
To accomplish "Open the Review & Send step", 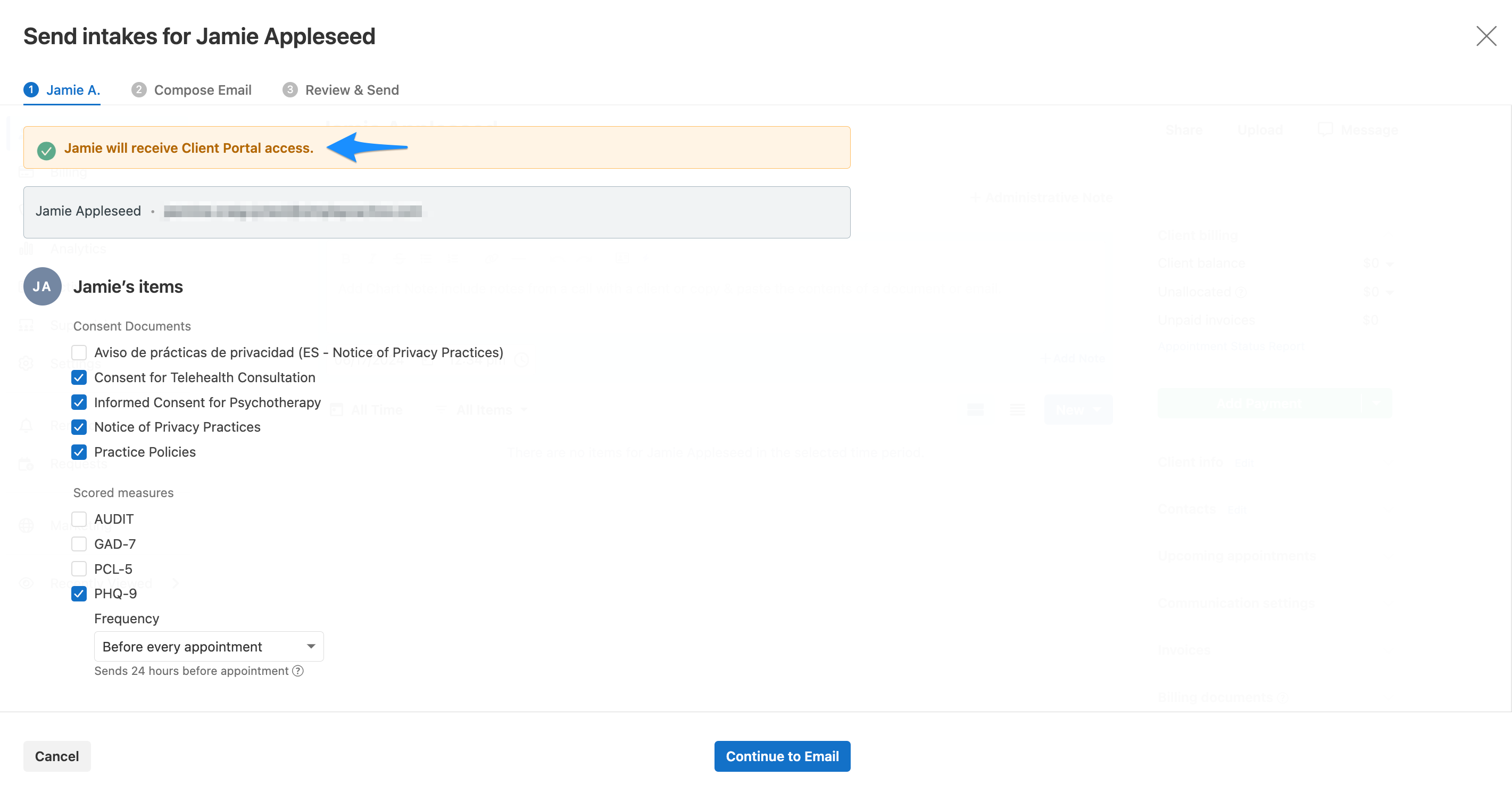I will tap(352, 90).
